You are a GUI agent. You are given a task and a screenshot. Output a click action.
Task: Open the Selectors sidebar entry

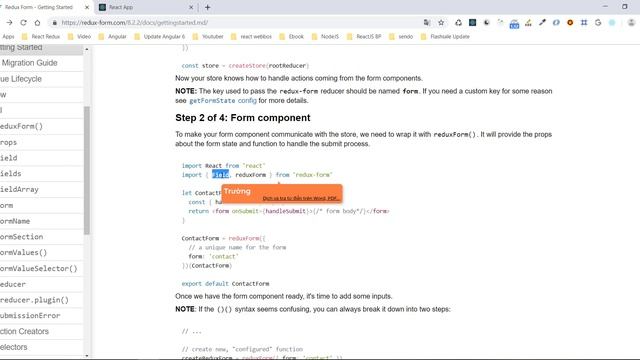point(42,347)
